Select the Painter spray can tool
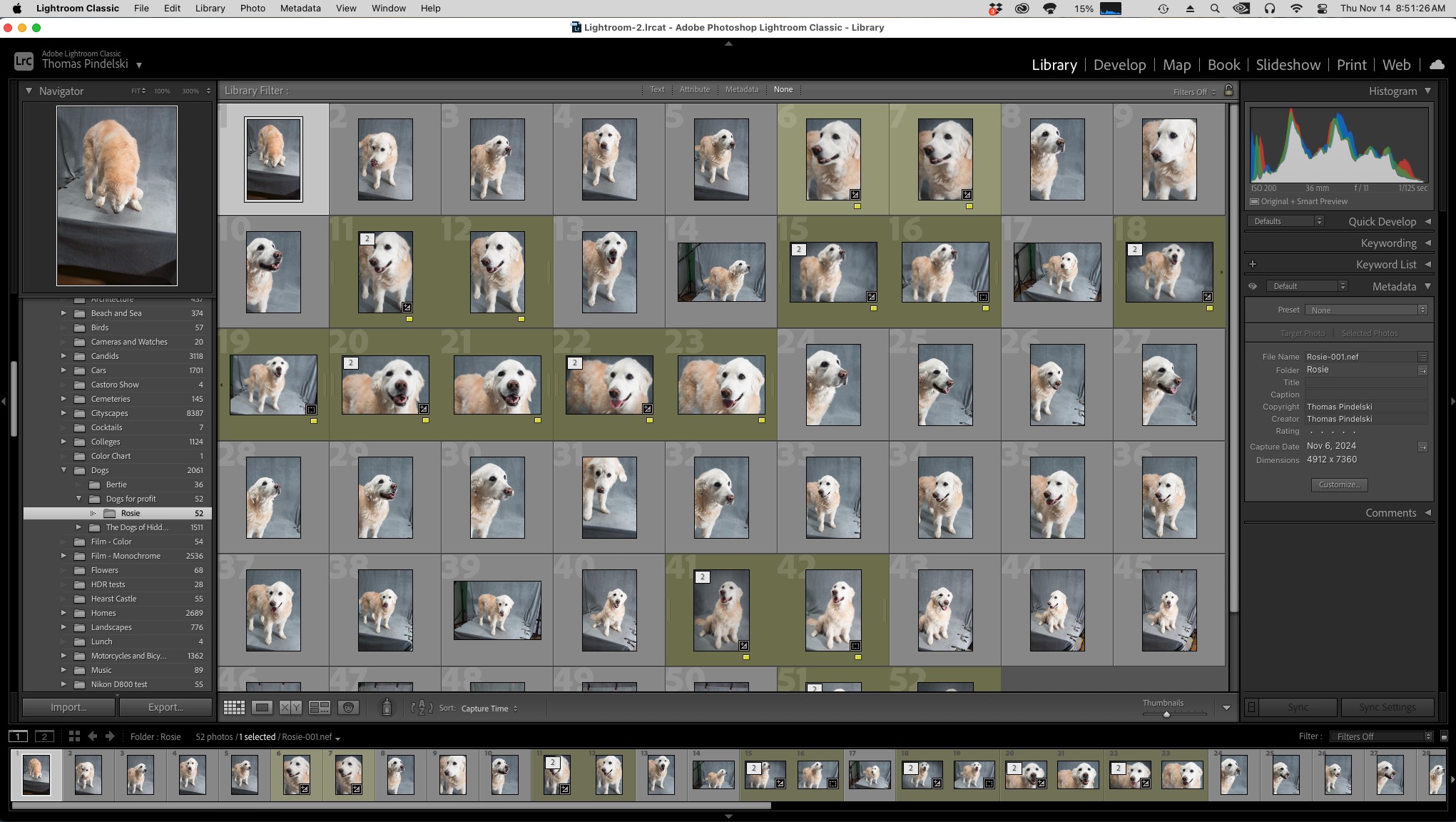Screen dimensions: 1456x822 point(387,707)
